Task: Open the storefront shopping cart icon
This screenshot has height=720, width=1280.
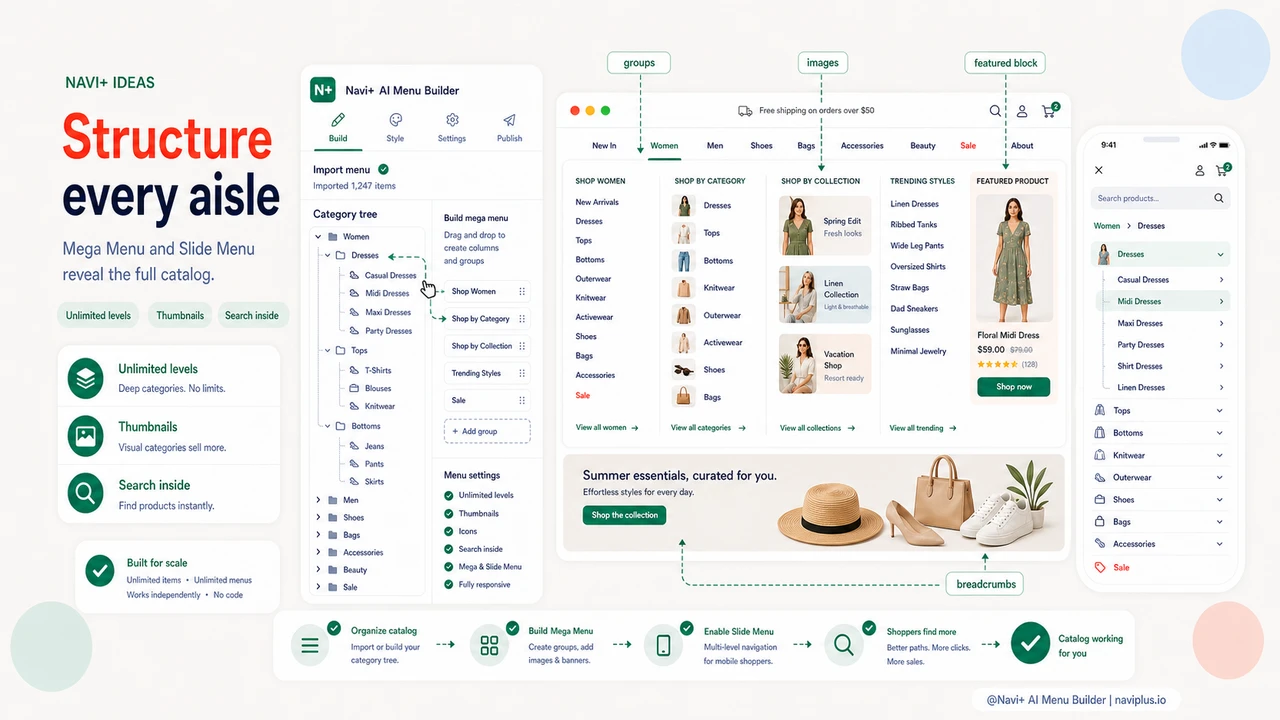Action: coord(1049,110)
